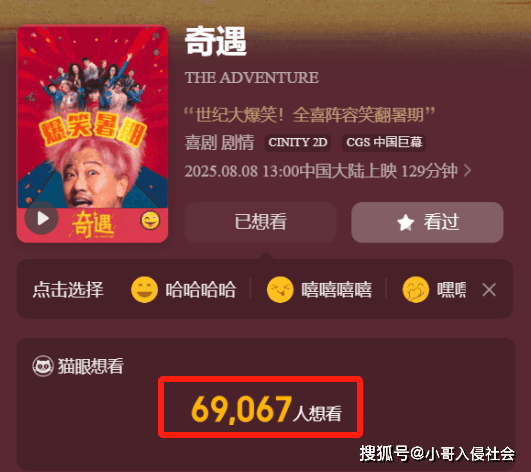Viewport: 531px width, 472px height.
Task: Click the 喜剧 剧情 genre text
Action: [219, 143]
